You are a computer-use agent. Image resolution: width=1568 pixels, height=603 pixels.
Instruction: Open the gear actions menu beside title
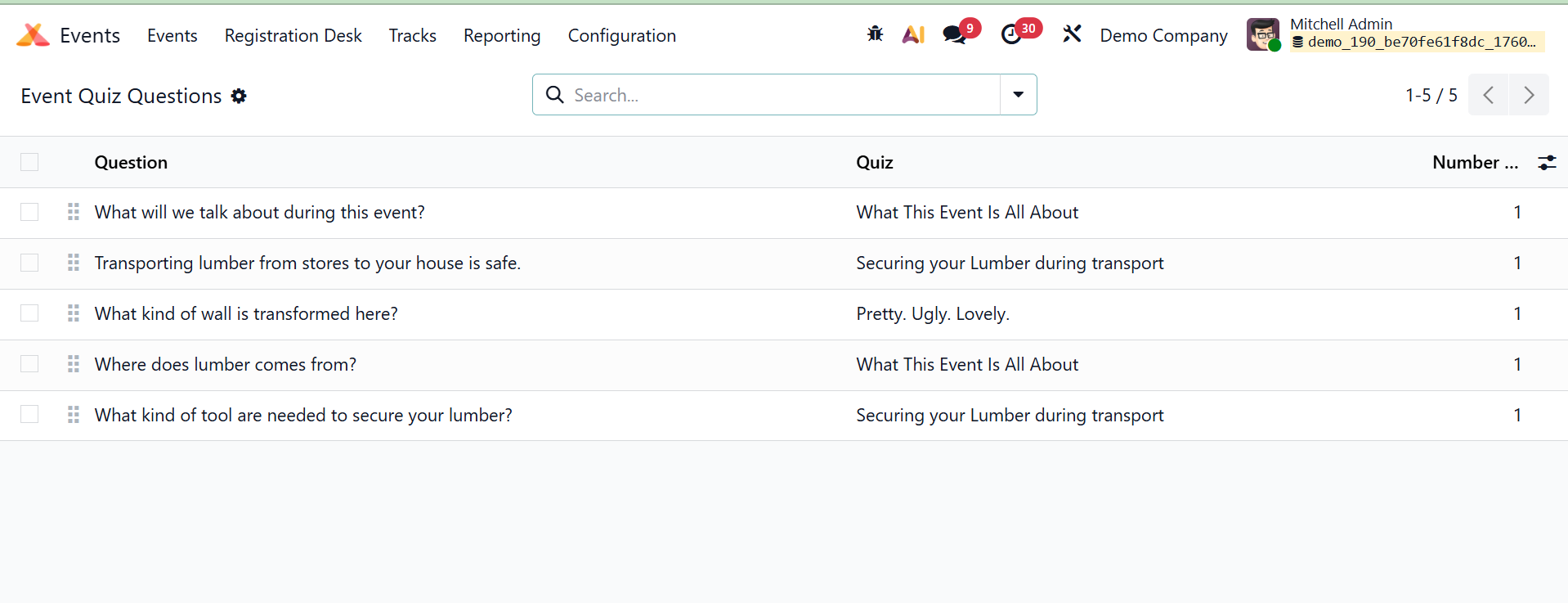coord(239,96)
